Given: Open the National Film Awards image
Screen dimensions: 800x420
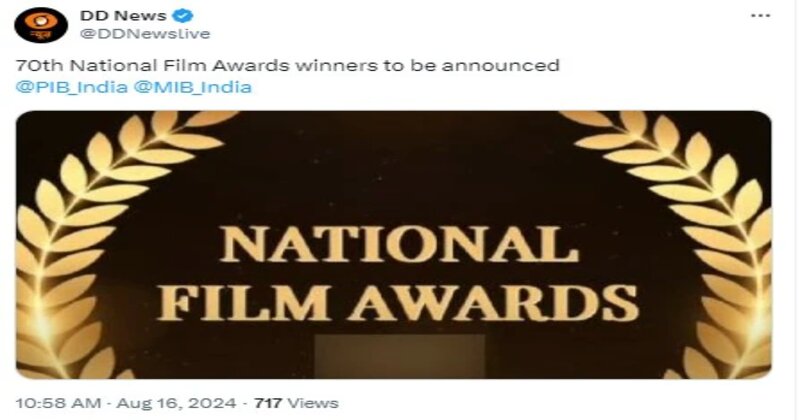Looking at the screenshot, I should [x=394, y=245].
